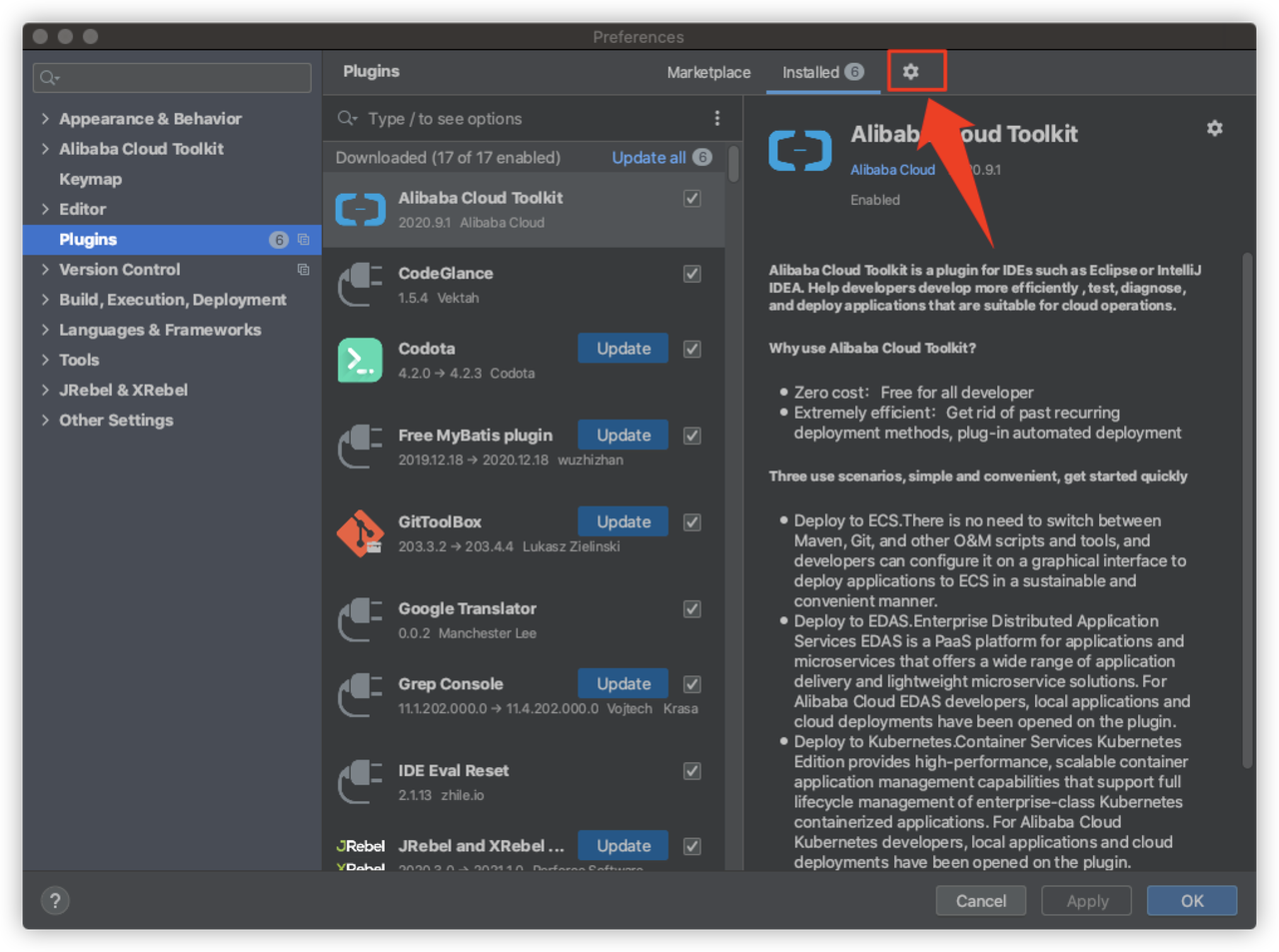1279x952 pixels.
Task: Disable the Alibaba Cloud Toolkit plugin checkbox
Action: pyautogui.click(x=691, y=199)
